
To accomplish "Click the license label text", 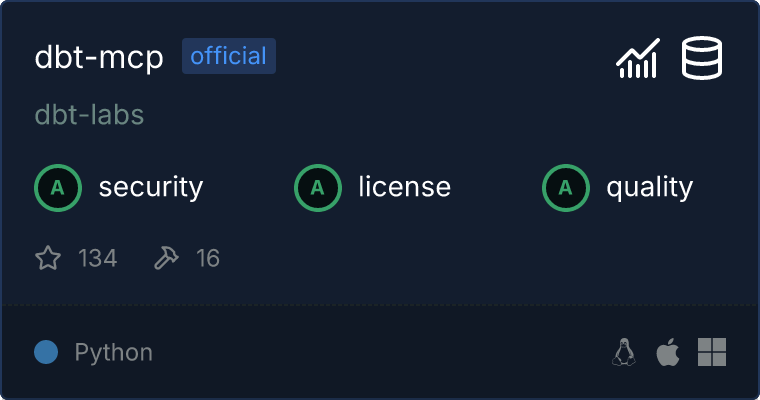I will click(404, 187).
